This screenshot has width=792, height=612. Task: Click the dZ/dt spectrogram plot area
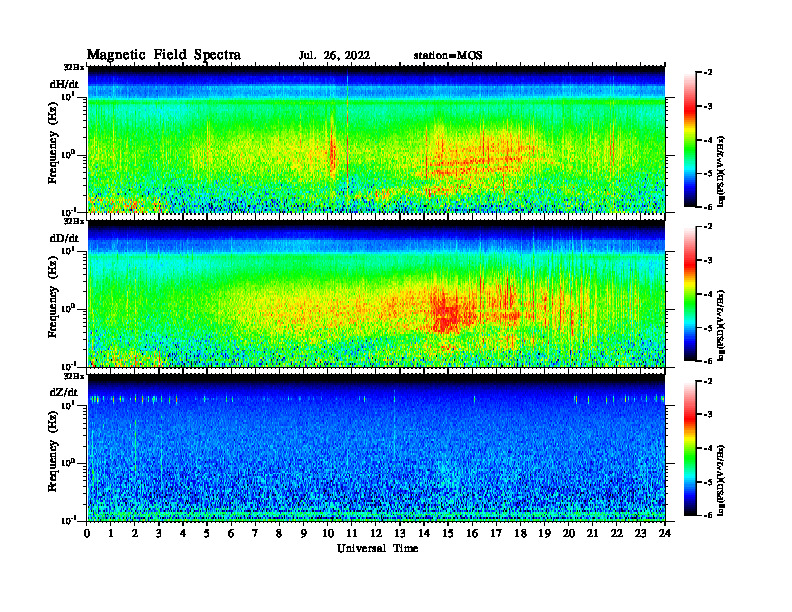click(376, 447)
